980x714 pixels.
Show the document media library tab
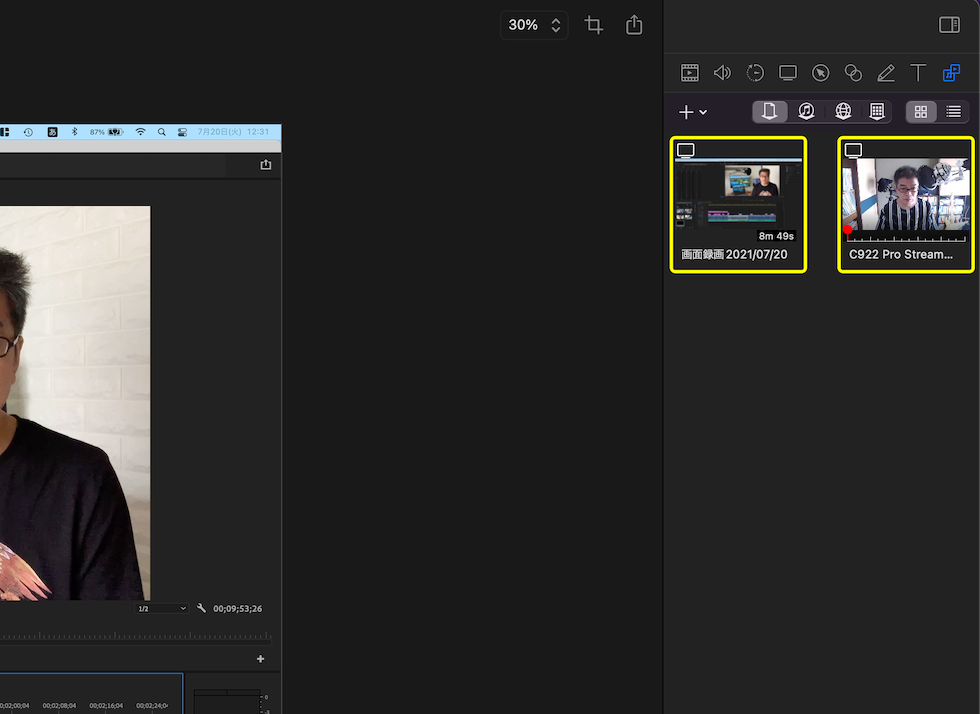(769, 112)
